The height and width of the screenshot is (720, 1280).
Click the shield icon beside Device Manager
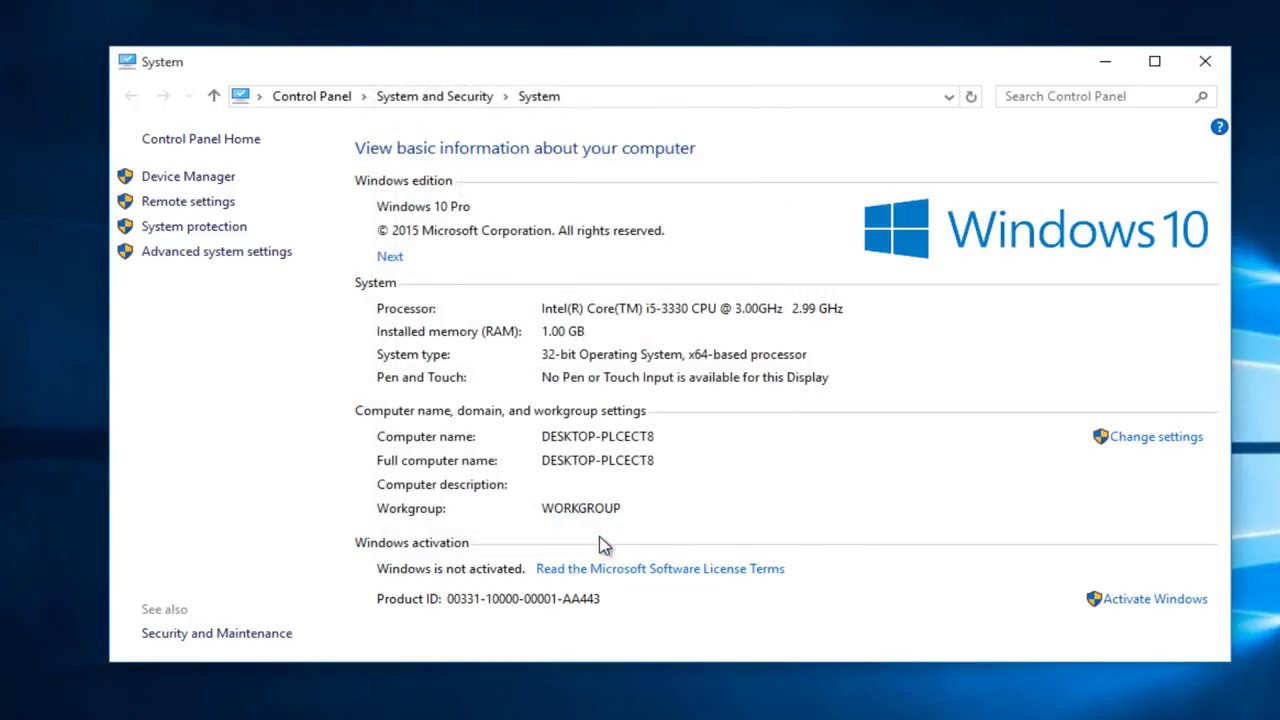[125, 176]
